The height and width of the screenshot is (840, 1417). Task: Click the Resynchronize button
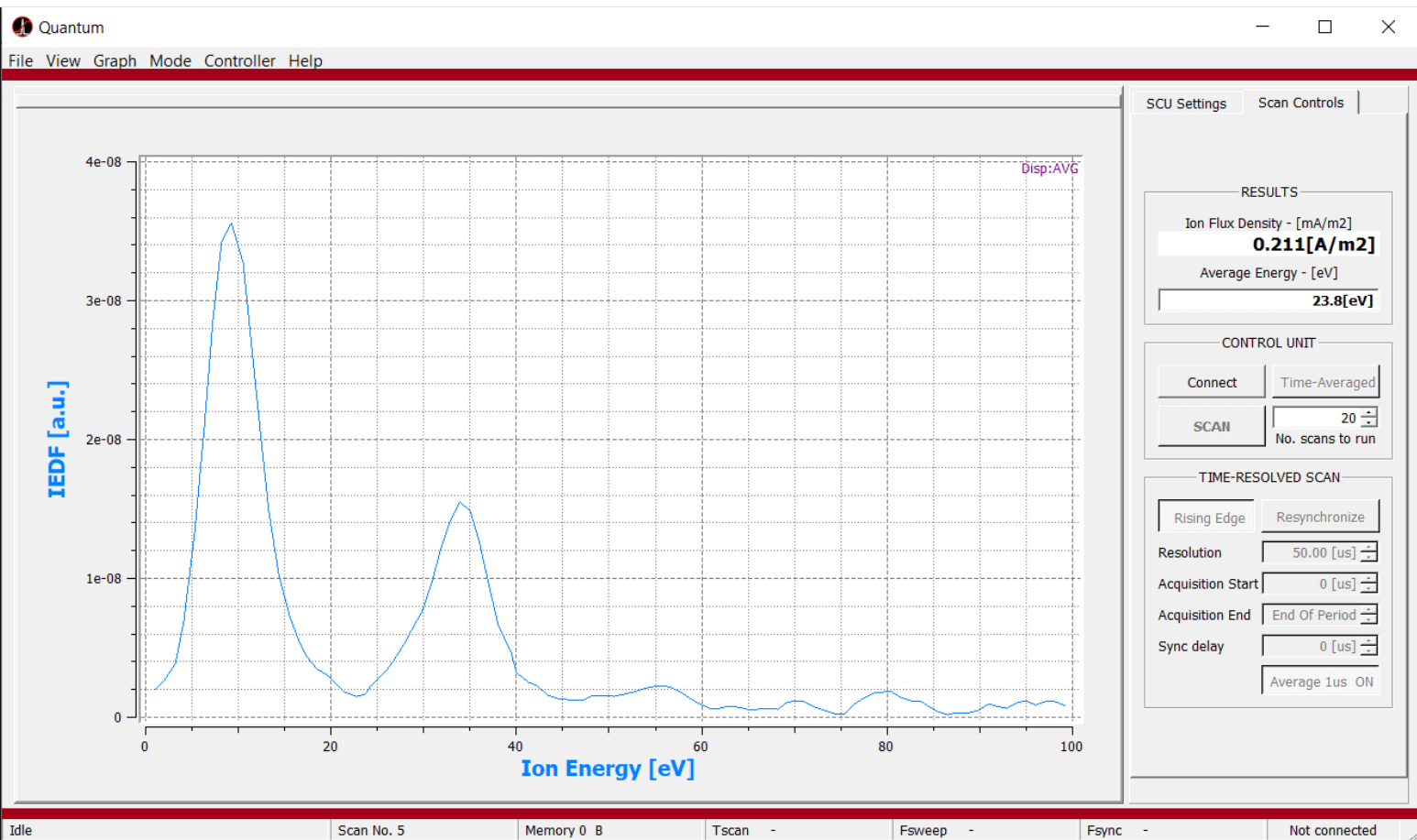coord(1320,518)
